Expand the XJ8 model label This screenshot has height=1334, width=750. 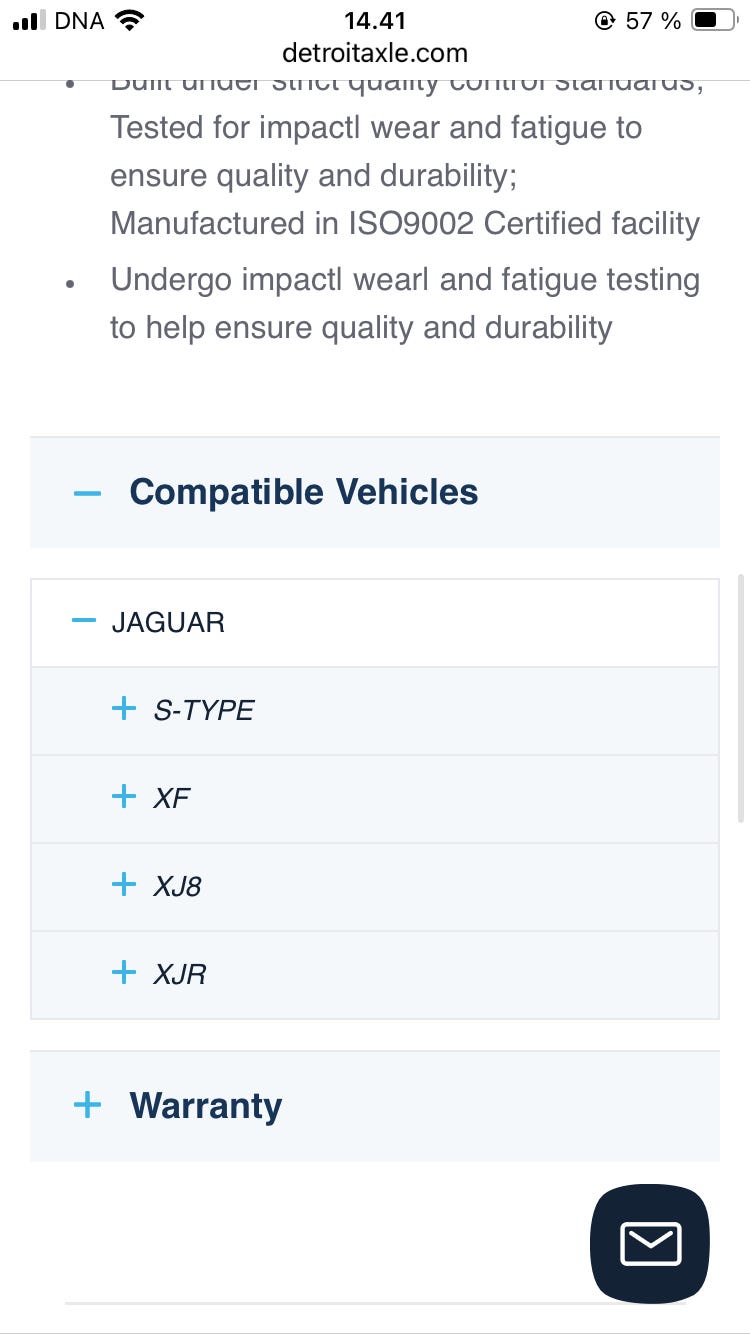coord(177,886)
